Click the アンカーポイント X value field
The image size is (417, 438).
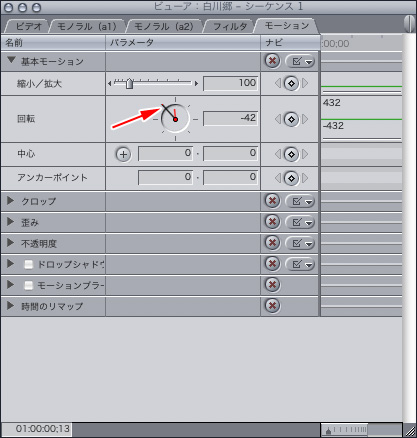pos(166,178)
